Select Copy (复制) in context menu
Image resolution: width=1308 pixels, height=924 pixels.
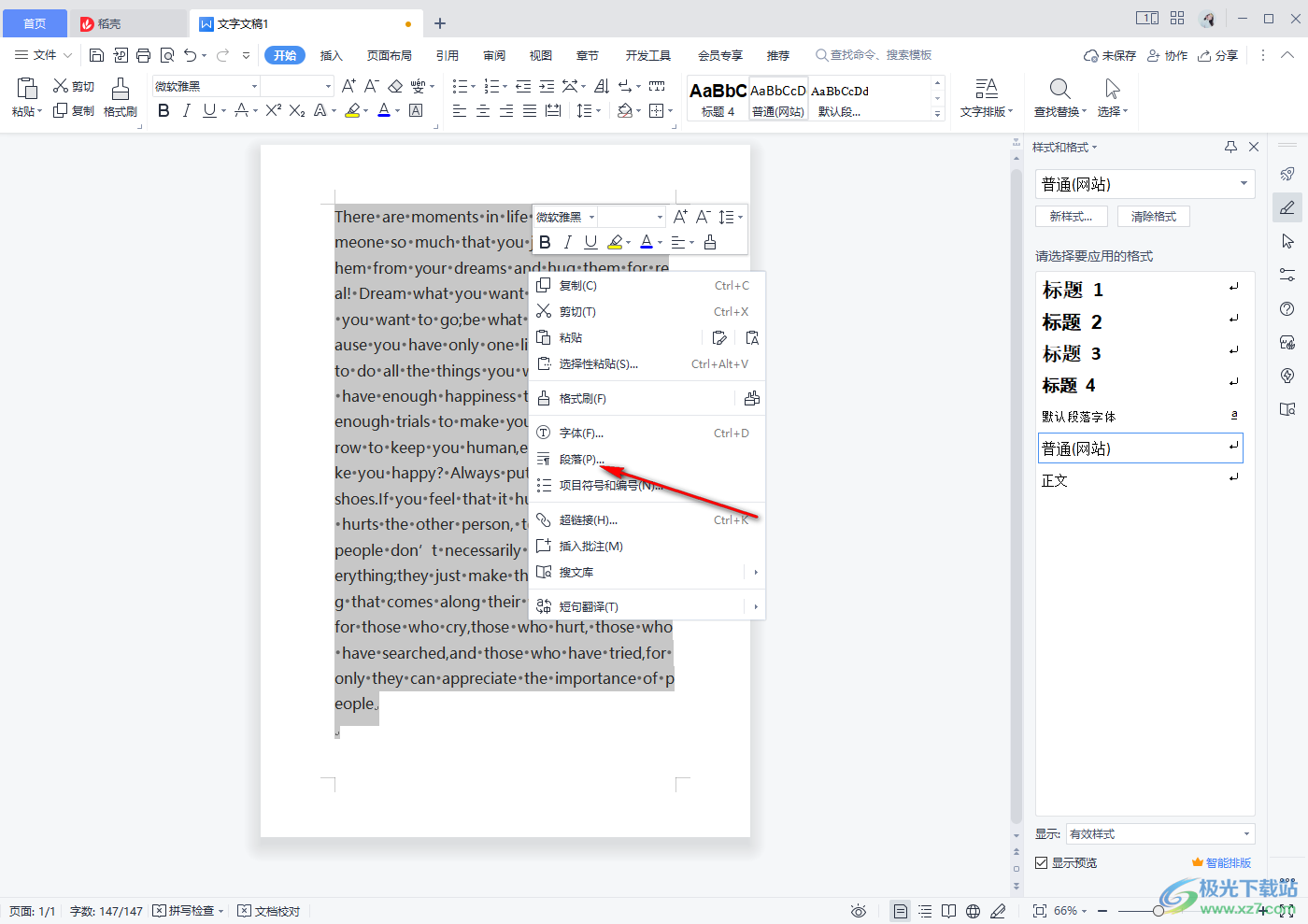click(647, 285)
